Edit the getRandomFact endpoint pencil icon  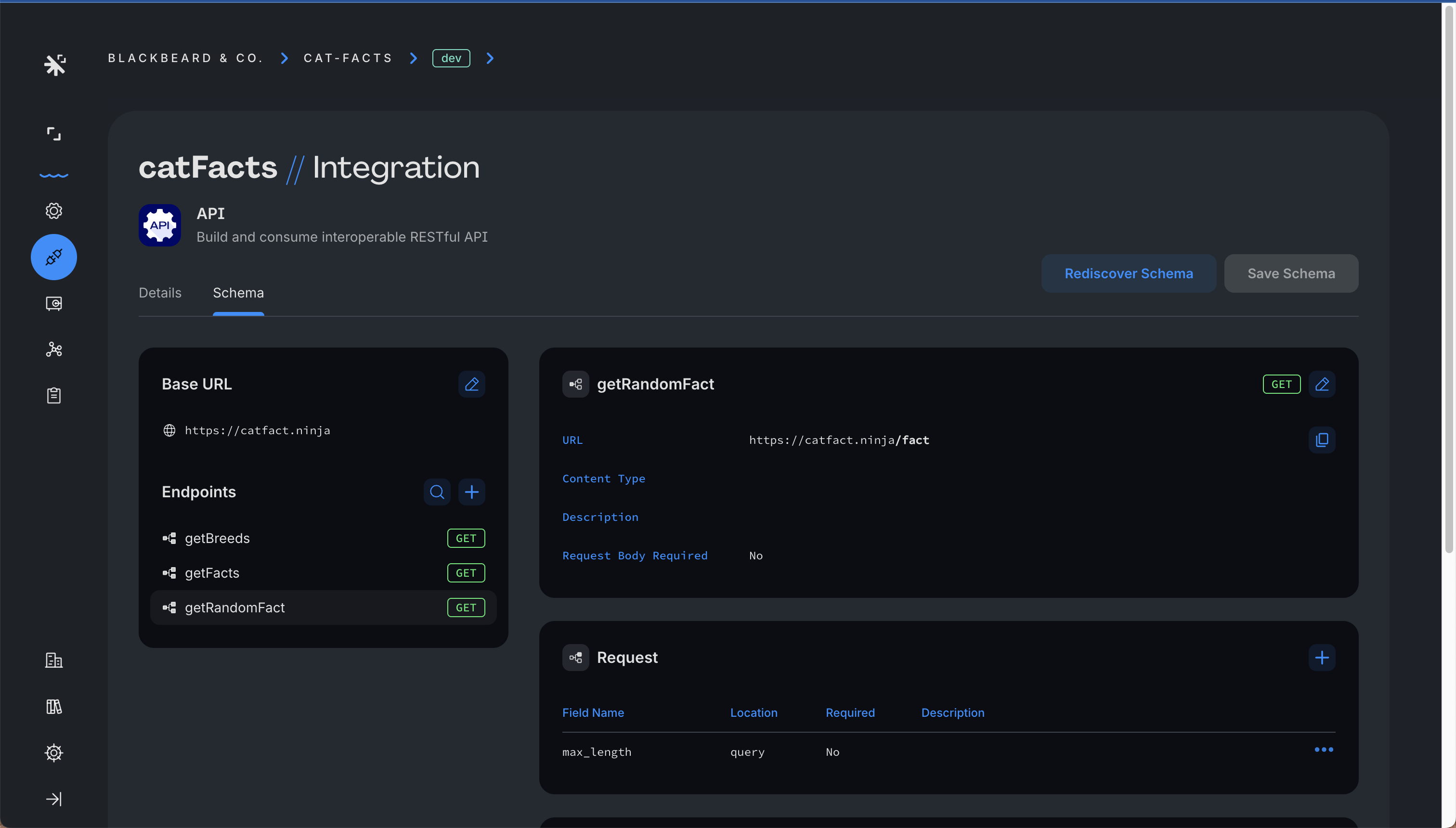tap(1322, 385)
